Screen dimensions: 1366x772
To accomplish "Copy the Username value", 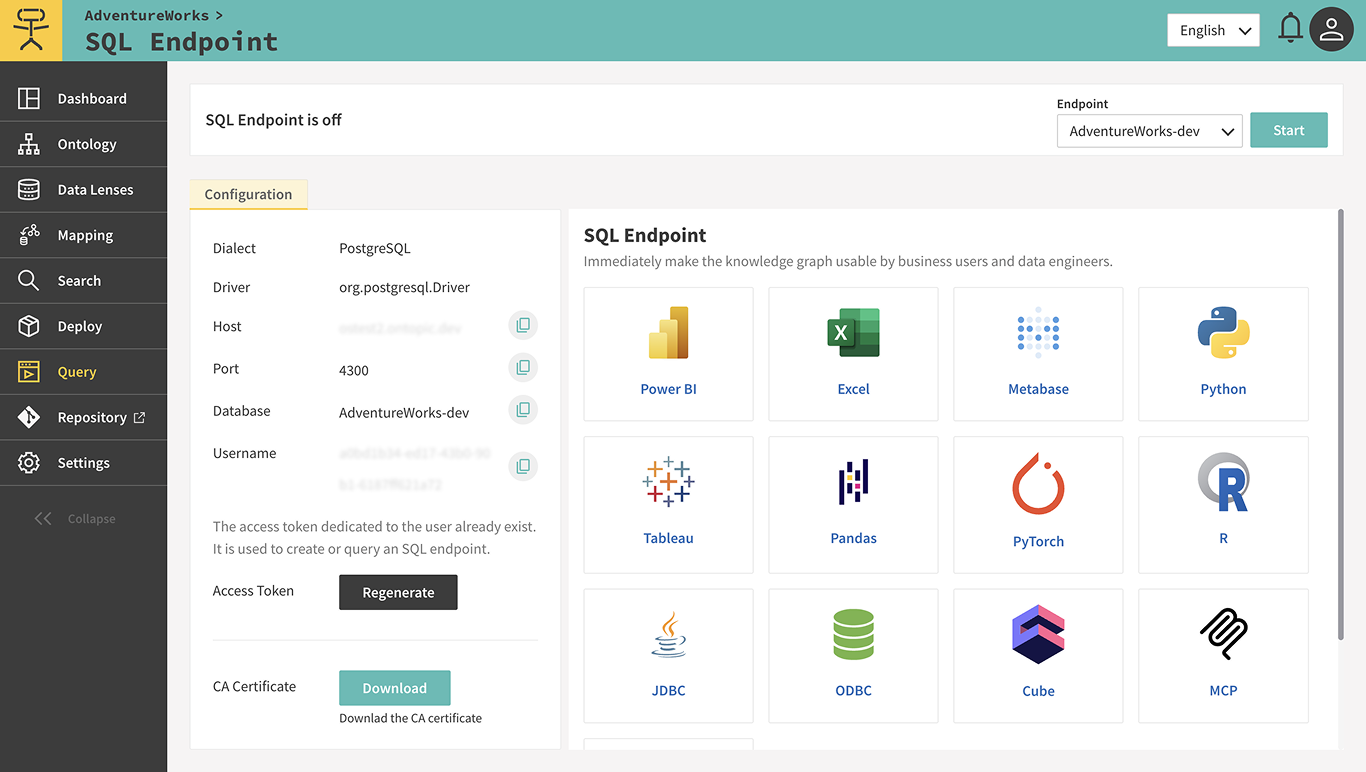I will 523,466.
